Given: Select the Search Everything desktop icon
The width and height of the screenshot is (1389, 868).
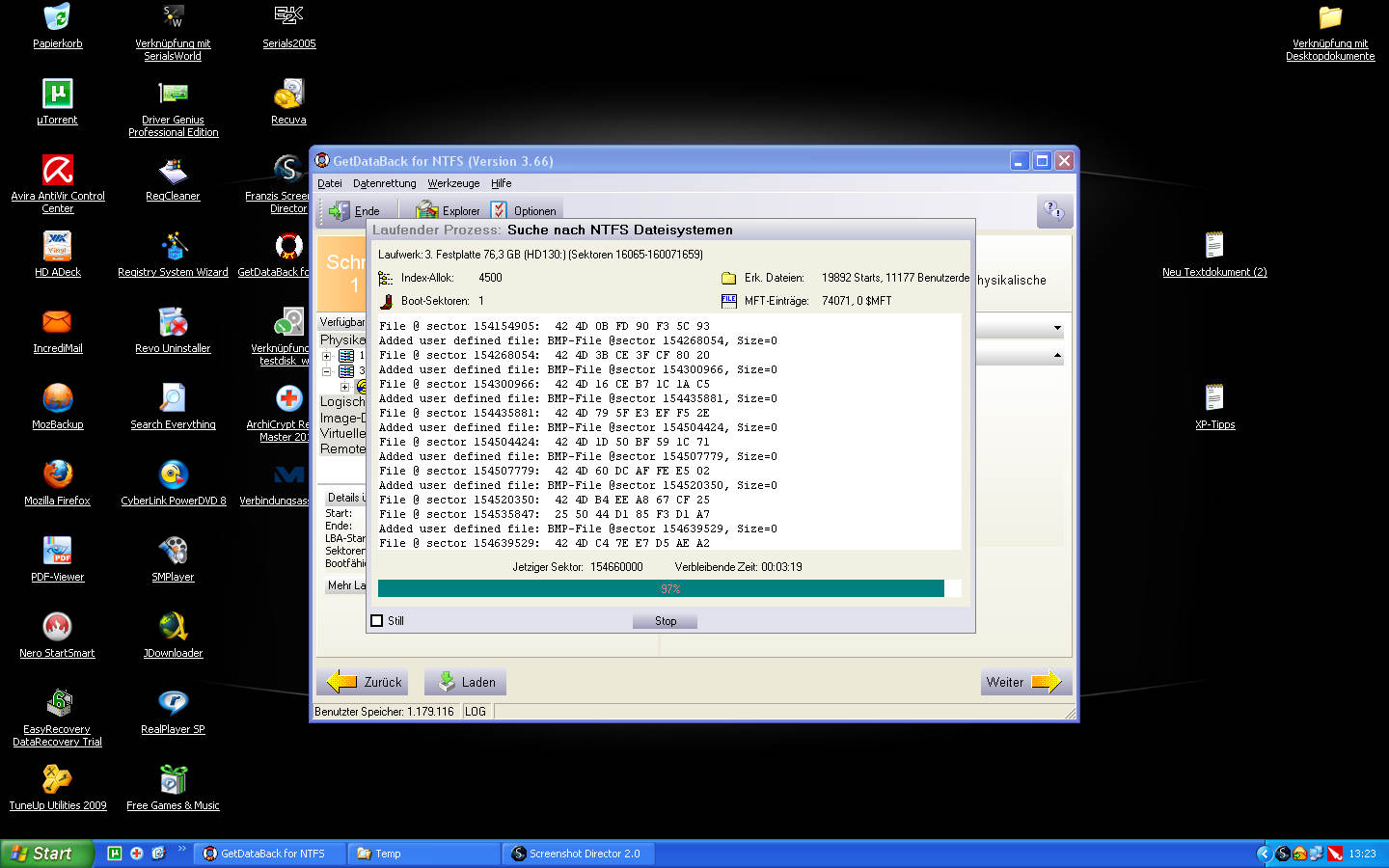Looking at the screenshot, I should tap(174, 398).
